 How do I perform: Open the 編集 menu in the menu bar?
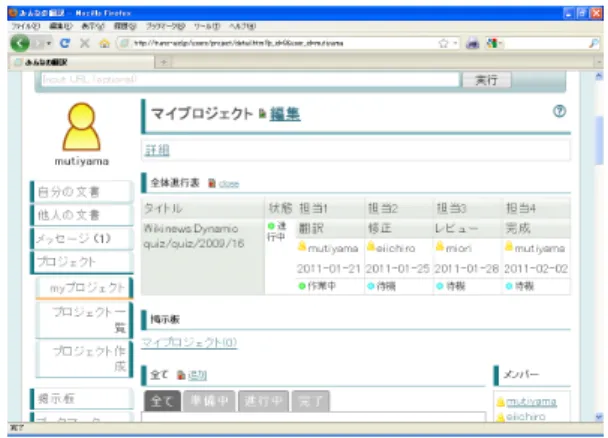(61, 26)
